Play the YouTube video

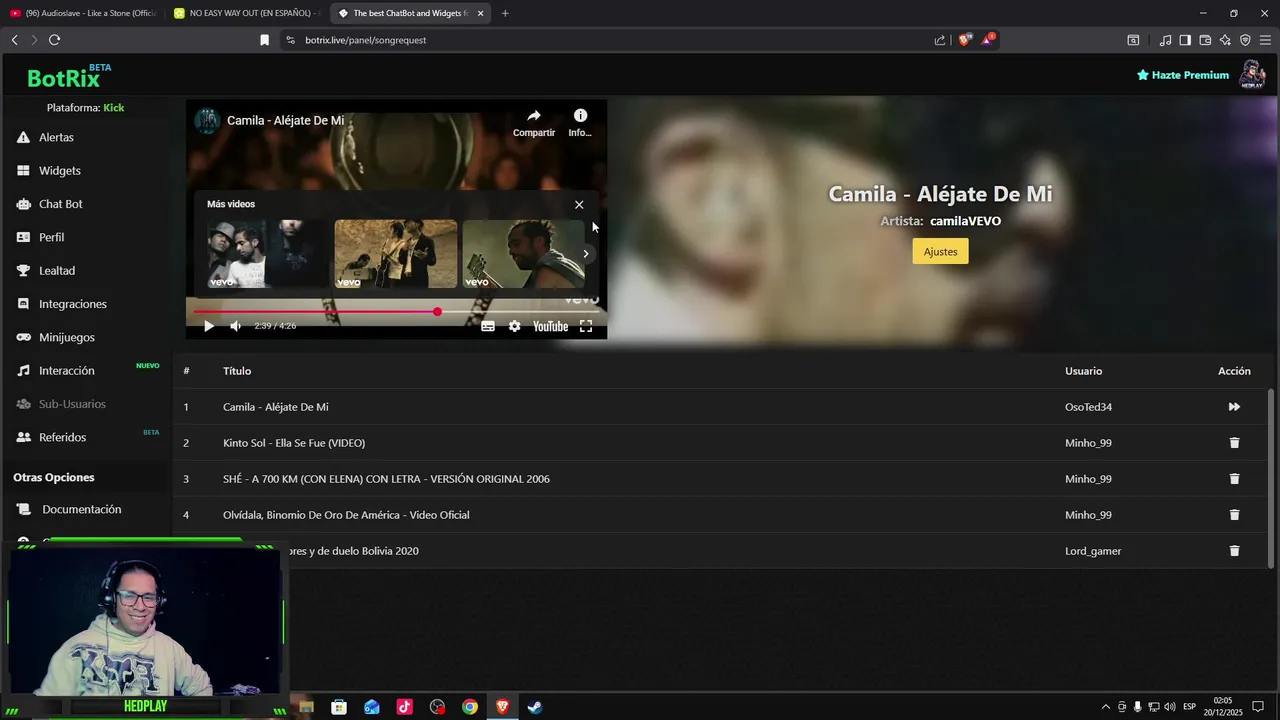209,326
